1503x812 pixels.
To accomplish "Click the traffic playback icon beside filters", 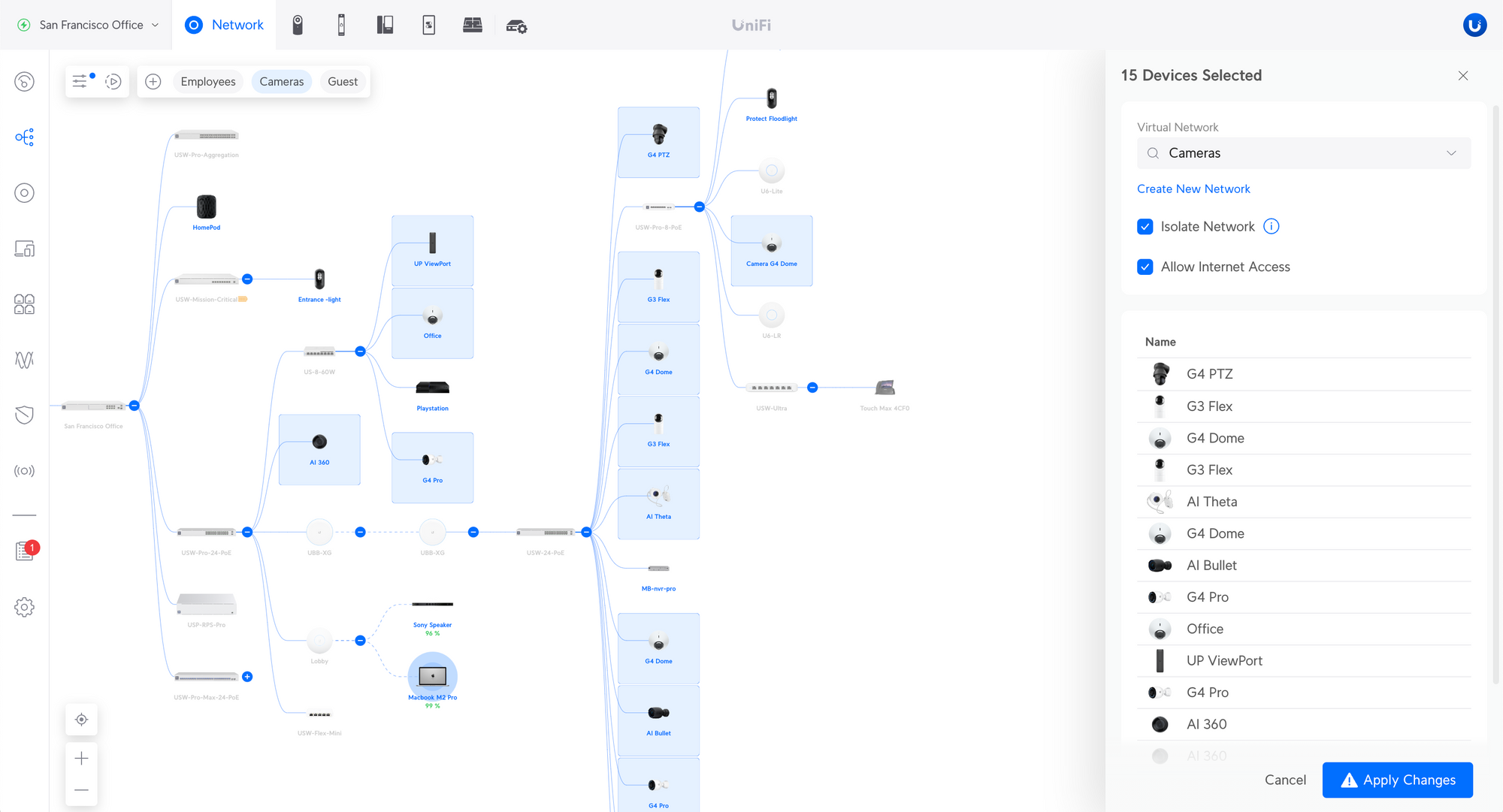I will (113, 81).
